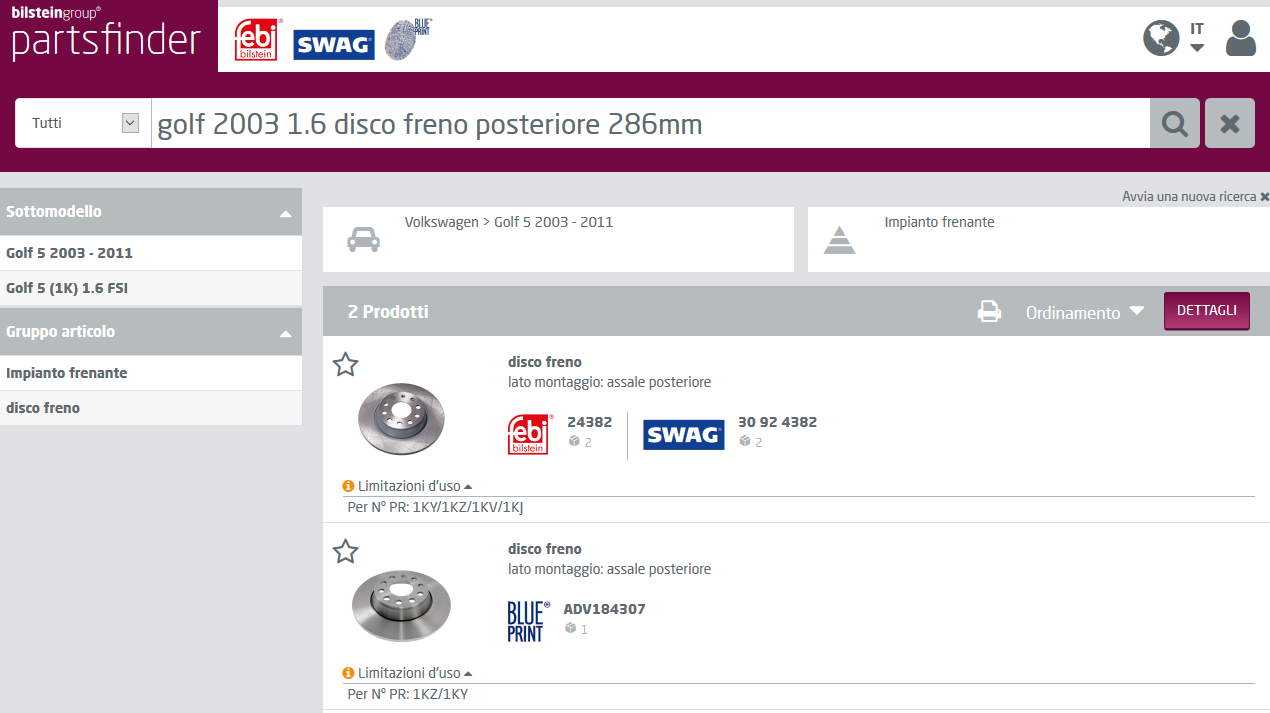Open the Tutti search category dropdown
Viewport: 1270px width, 713px height.
tap(83, 123)
